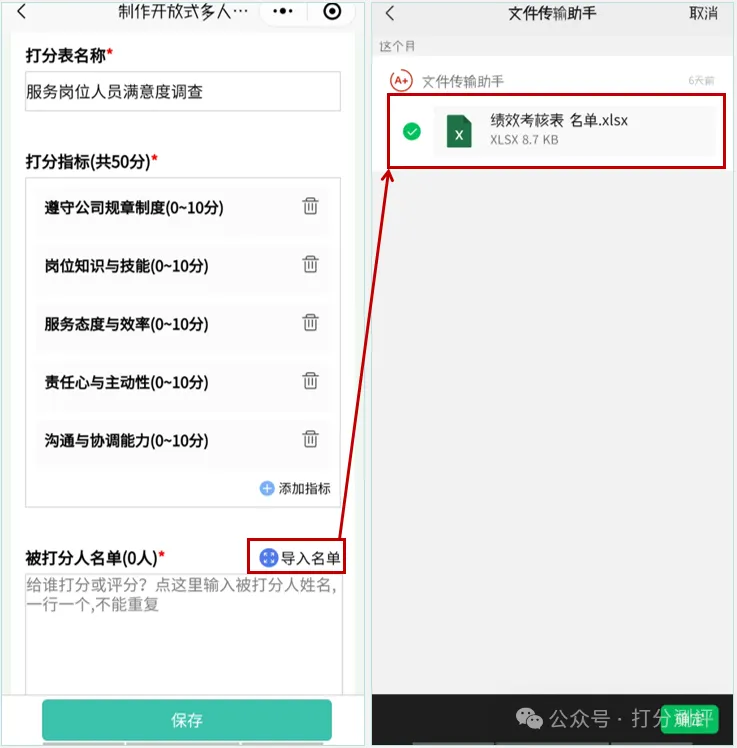This screenshot has height=748, width=737.
Task: Tap the green confirm button at bottom right
Action: [690, 719]
